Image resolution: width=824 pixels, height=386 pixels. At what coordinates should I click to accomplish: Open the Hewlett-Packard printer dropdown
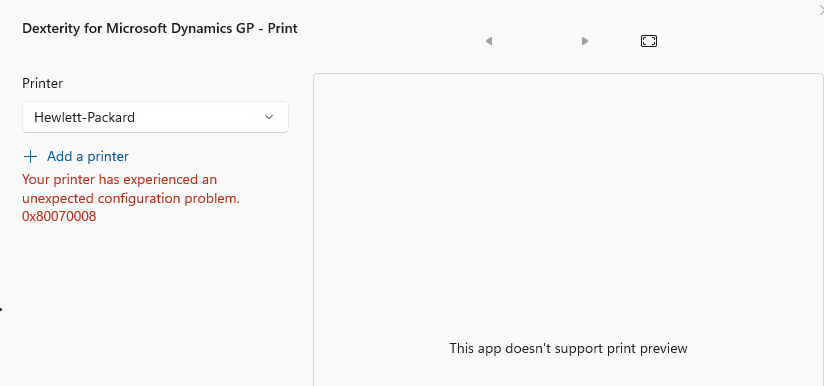point(155,117)
